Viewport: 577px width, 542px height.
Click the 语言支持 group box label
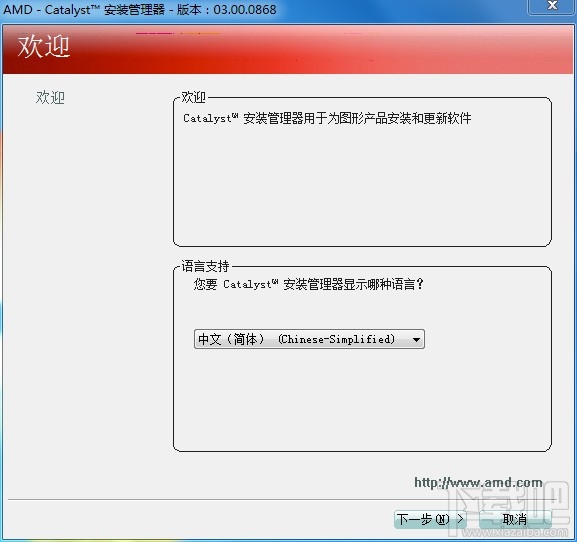(x=205, y=266)
